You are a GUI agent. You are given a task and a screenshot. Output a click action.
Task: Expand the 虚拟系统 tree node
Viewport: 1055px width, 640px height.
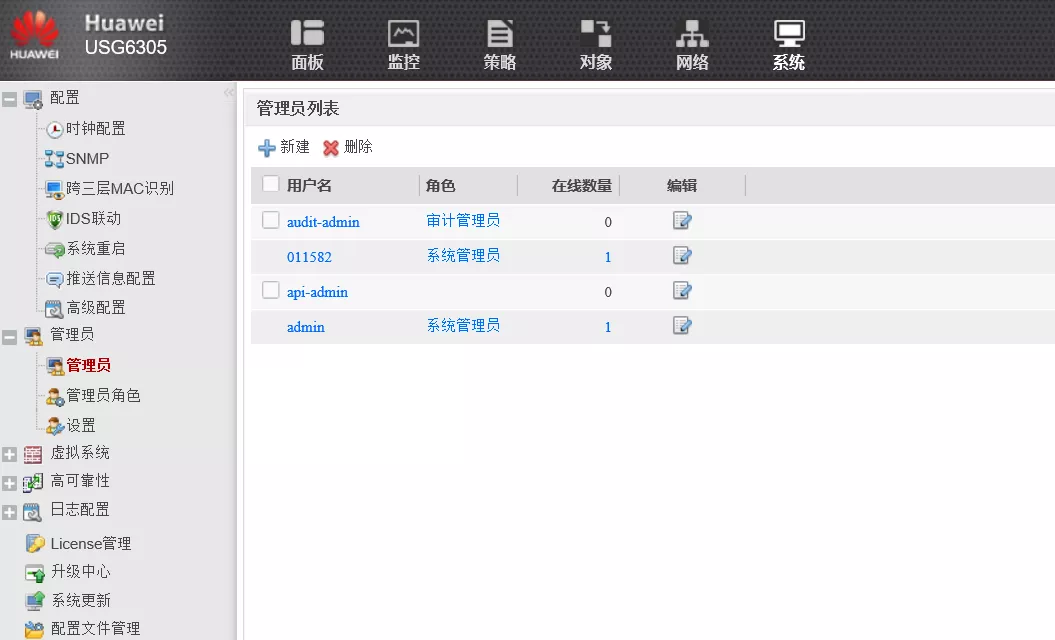[x=10, y=454]
